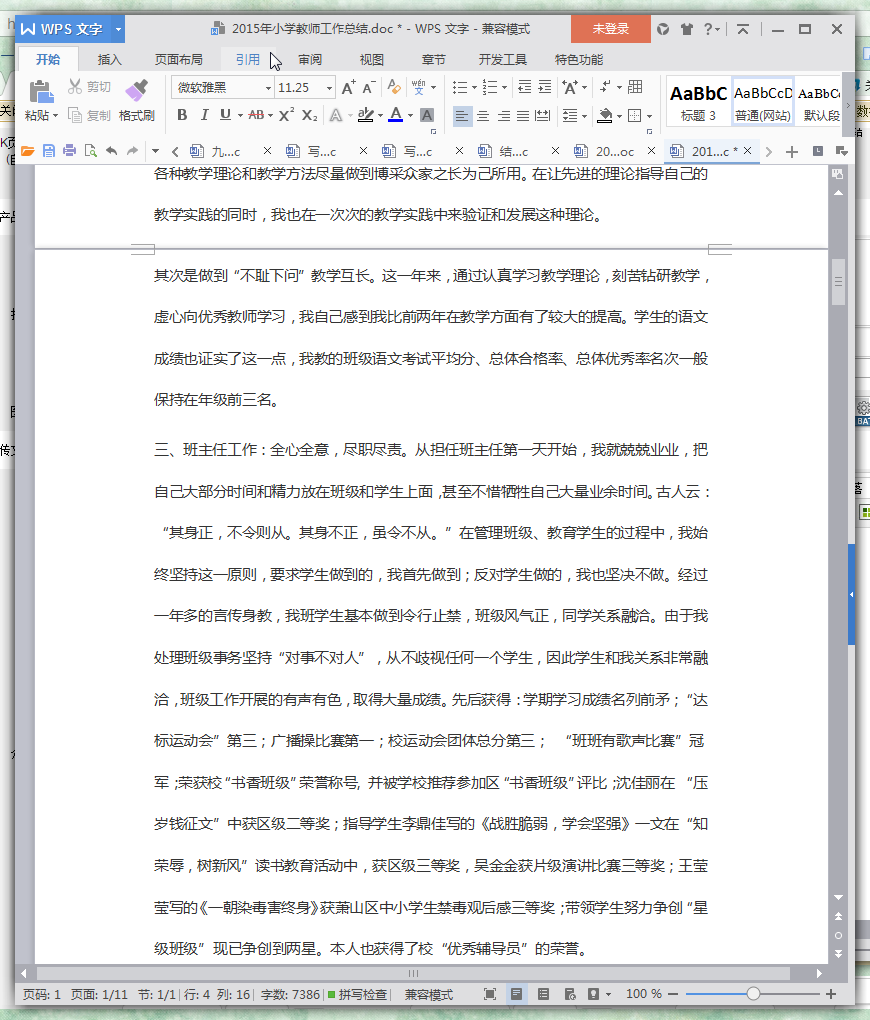
Task: Open the 视图 ribbon tab
Action: (x=372, y=60)
